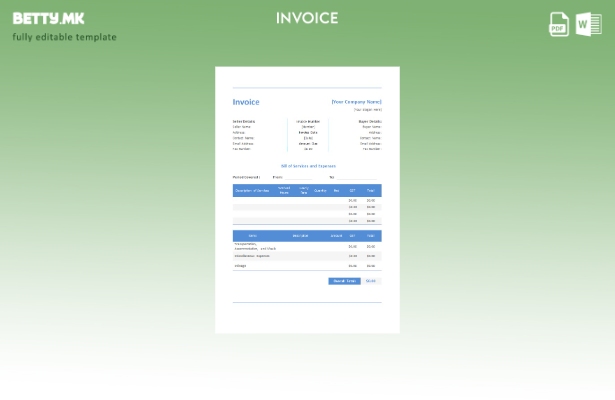Click the Word document format icon
This screenshot has height=400, width=615.
pos(589,24)
